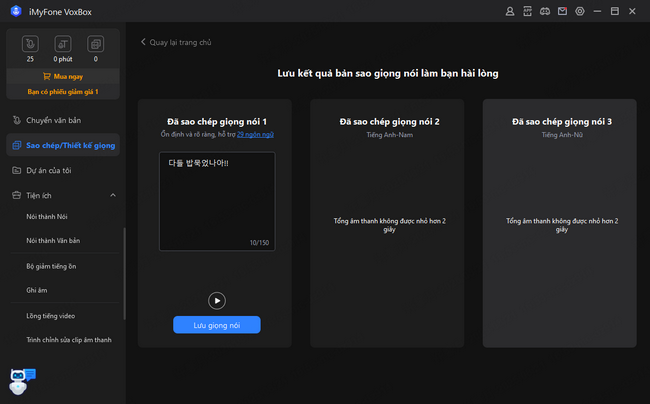The width and height of the screenshot is (650, 404).
Task: Click the speech-to-text minutes icon above 0 phút
Action: tap(63, 44)
